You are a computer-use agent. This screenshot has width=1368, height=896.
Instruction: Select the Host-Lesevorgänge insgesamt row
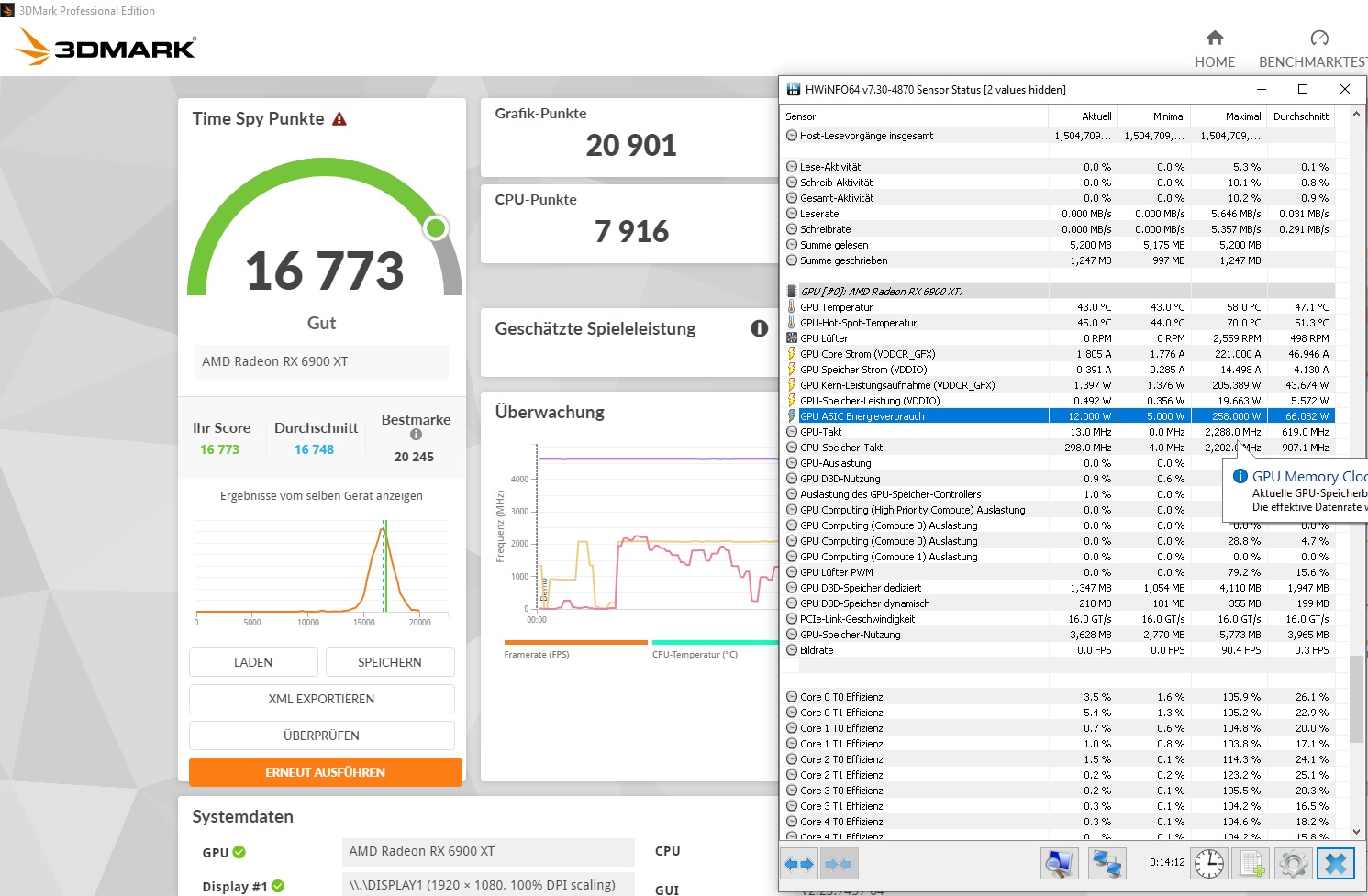(x=1059, y=136)
